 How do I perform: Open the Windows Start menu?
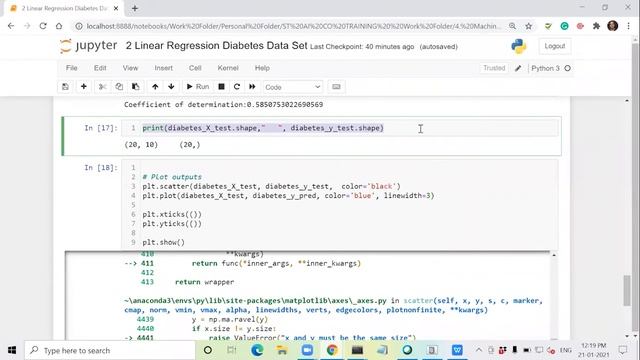pyautogui.click(x=12, y=350)
